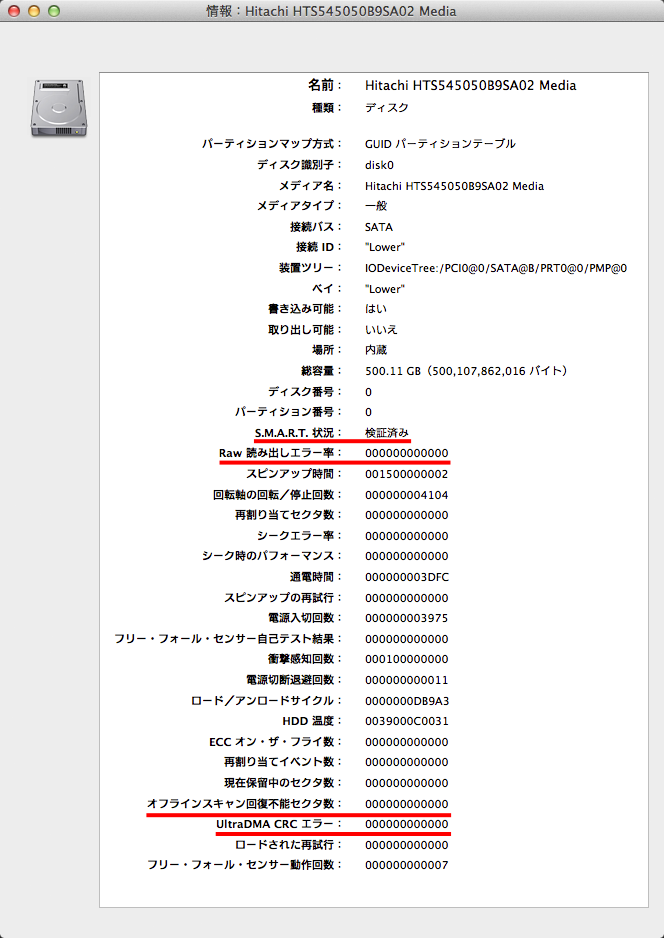The image size is (664, 938).
Task: Select the IODeviceTree device path value
Action: [x=496, y=268]
